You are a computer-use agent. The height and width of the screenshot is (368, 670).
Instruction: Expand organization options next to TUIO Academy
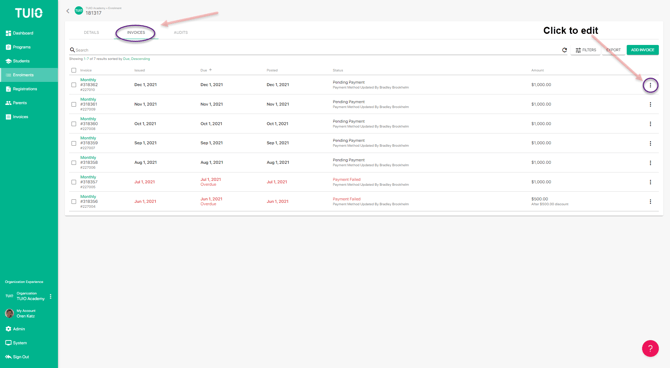click(x=51, y=296)
